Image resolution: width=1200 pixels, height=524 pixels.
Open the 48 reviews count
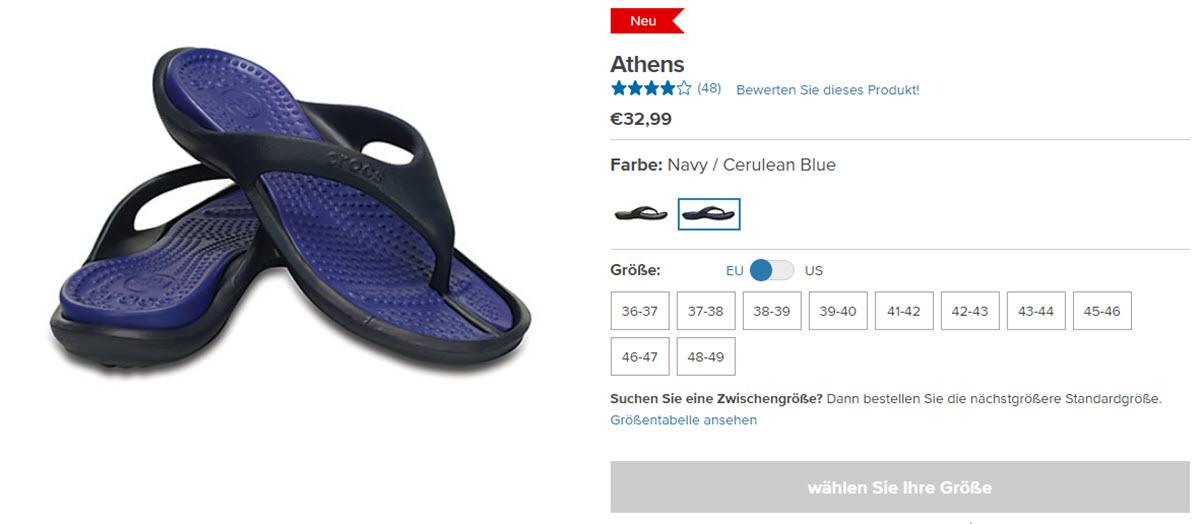[x=709, y=88]
